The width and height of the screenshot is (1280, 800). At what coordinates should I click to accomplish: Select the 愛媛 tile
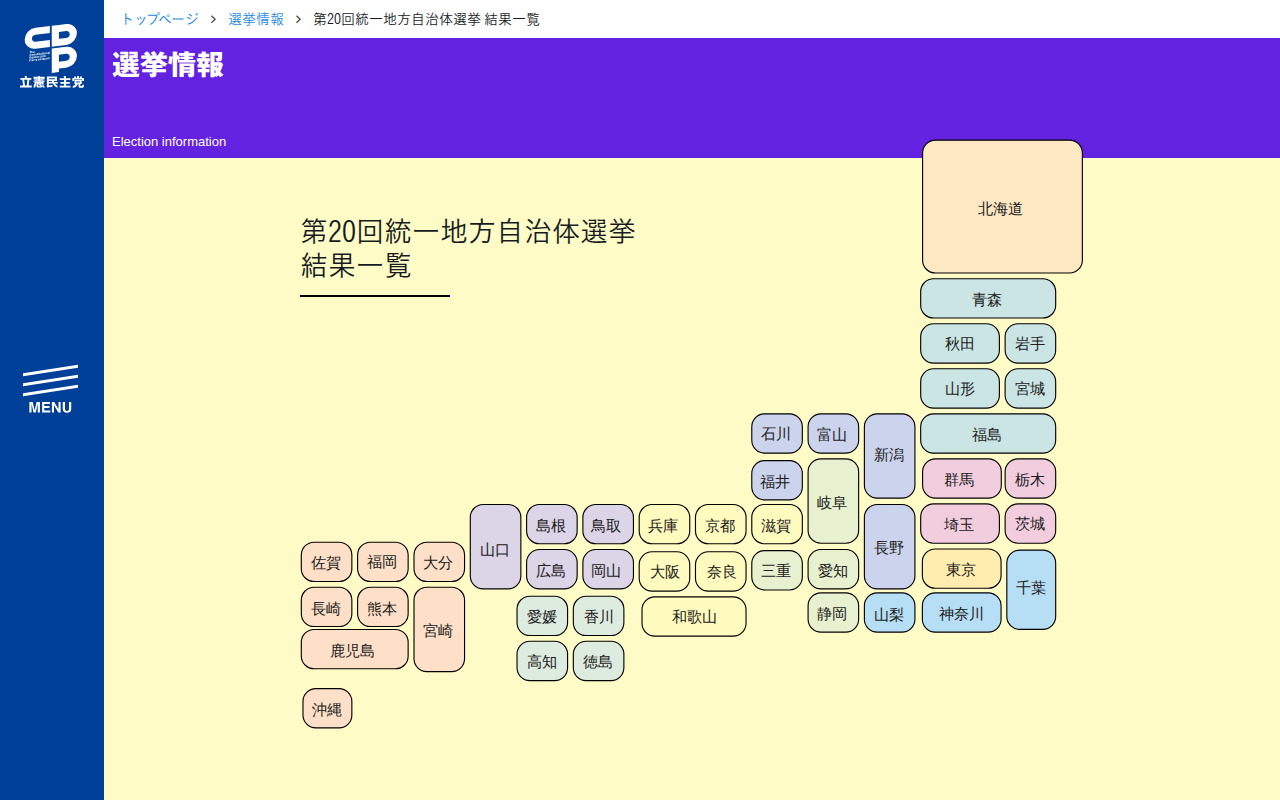coord(542,616)
